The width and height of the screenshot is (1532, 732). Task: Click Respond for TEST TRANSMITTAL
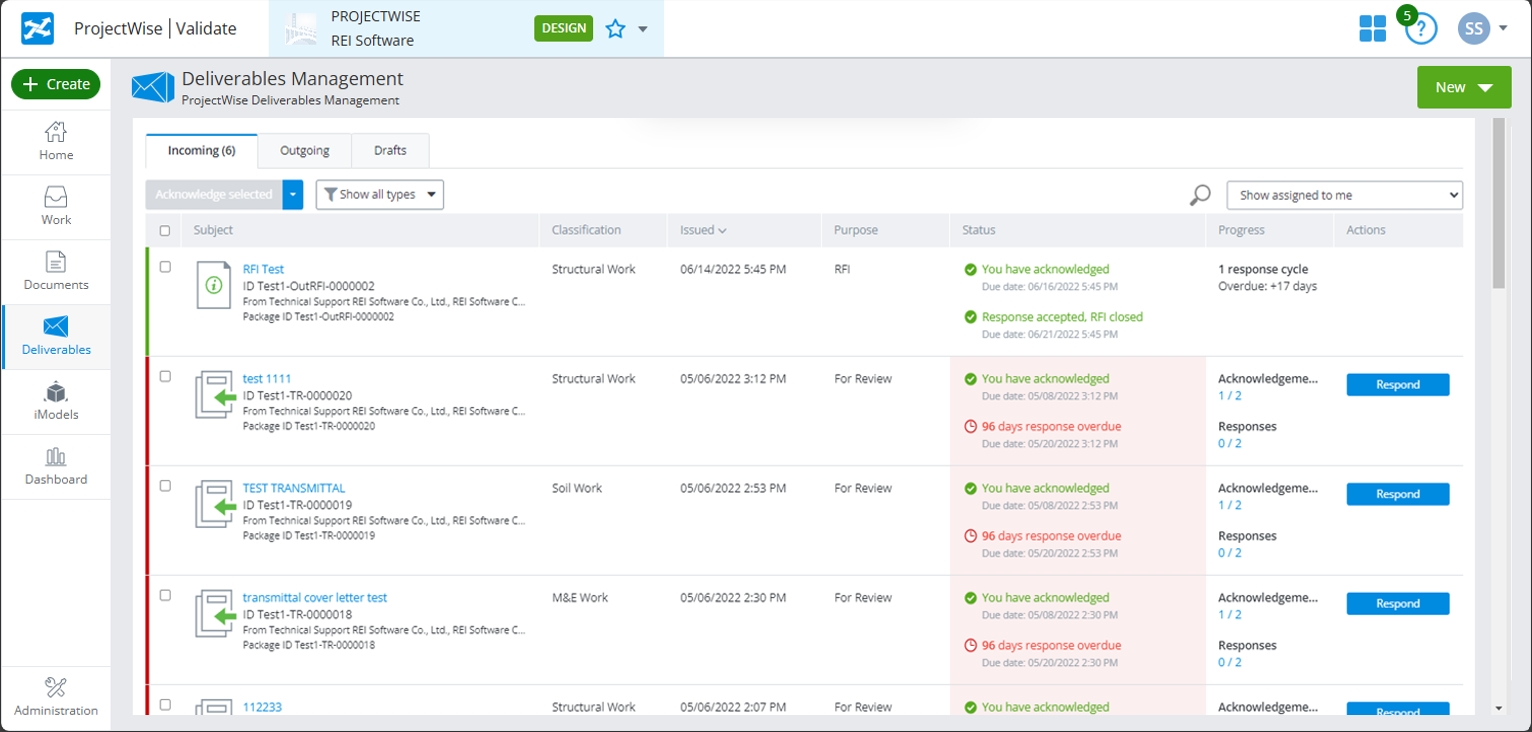pyautogui.click(x=1398, y=494)
